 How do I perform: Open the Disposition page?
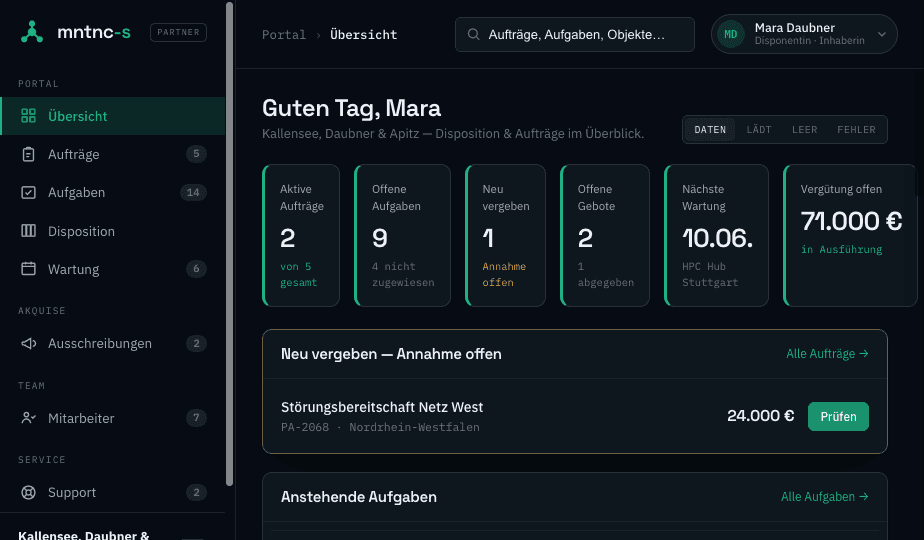point(113,231)
